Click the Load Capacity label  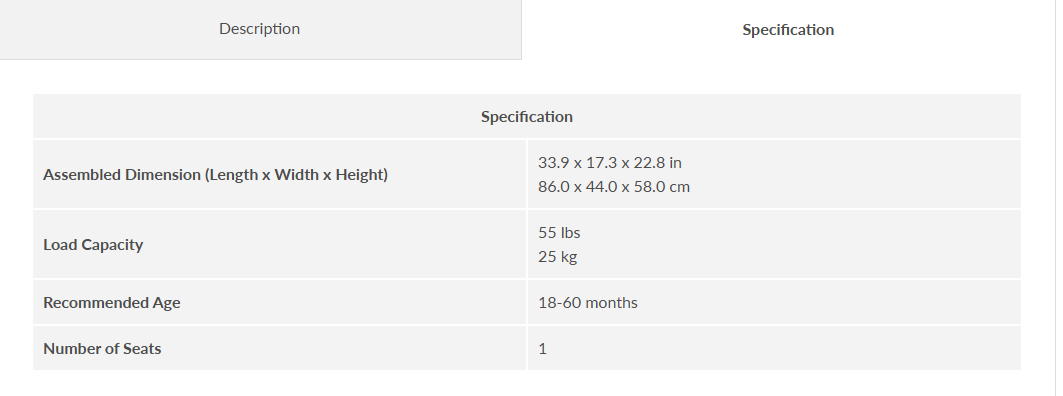click(93, 245)
